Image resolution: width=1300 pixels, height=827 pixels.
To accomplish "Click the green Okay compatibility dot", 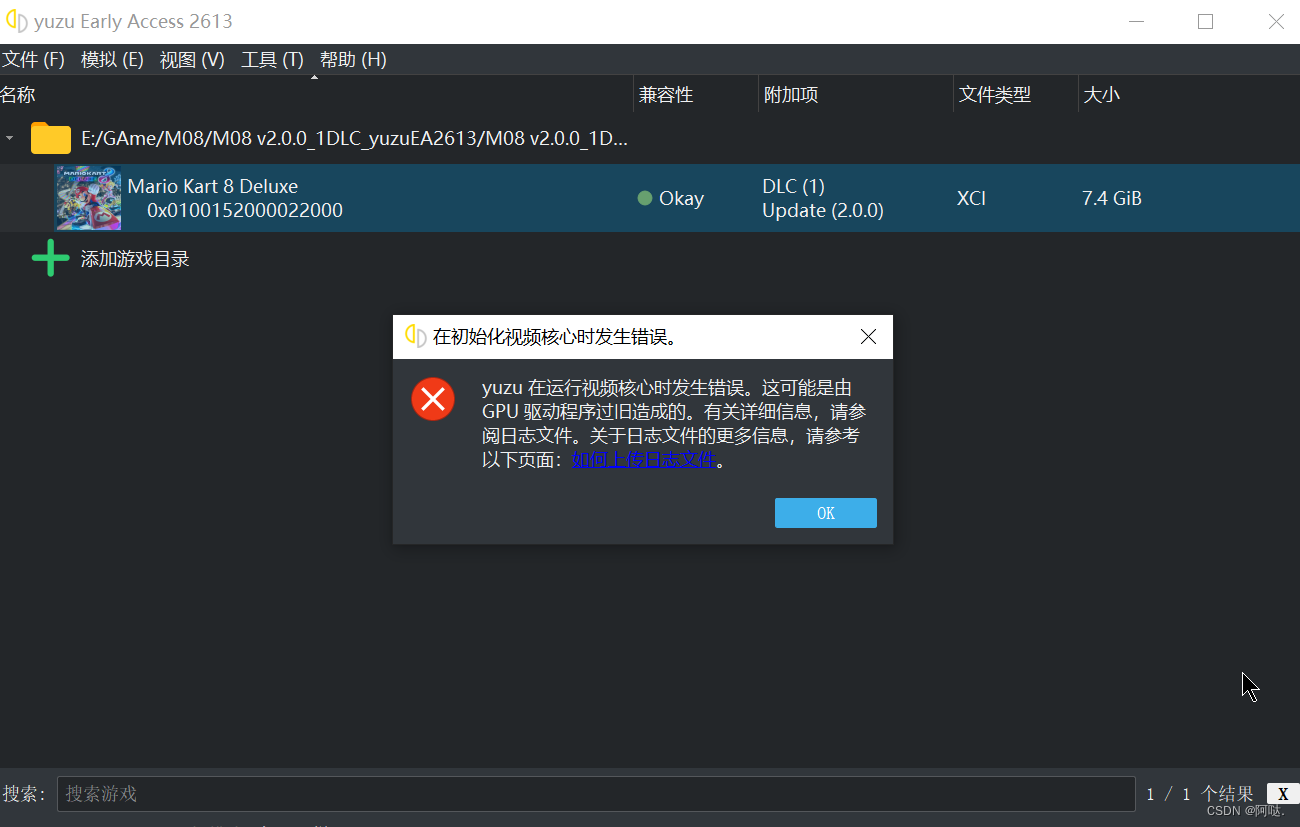I will [645, 198].
